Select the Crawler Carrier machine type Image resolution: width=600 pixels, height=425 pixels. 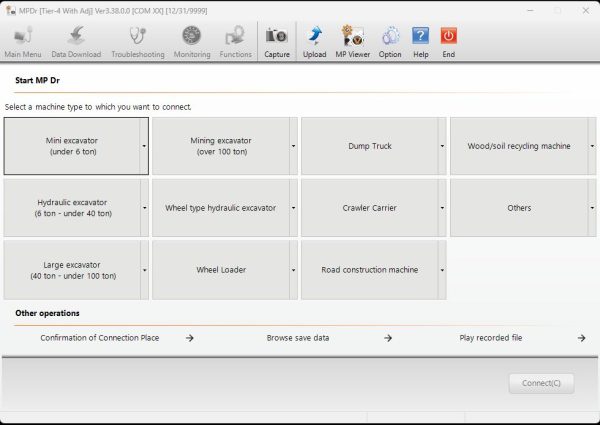[370, 208]
